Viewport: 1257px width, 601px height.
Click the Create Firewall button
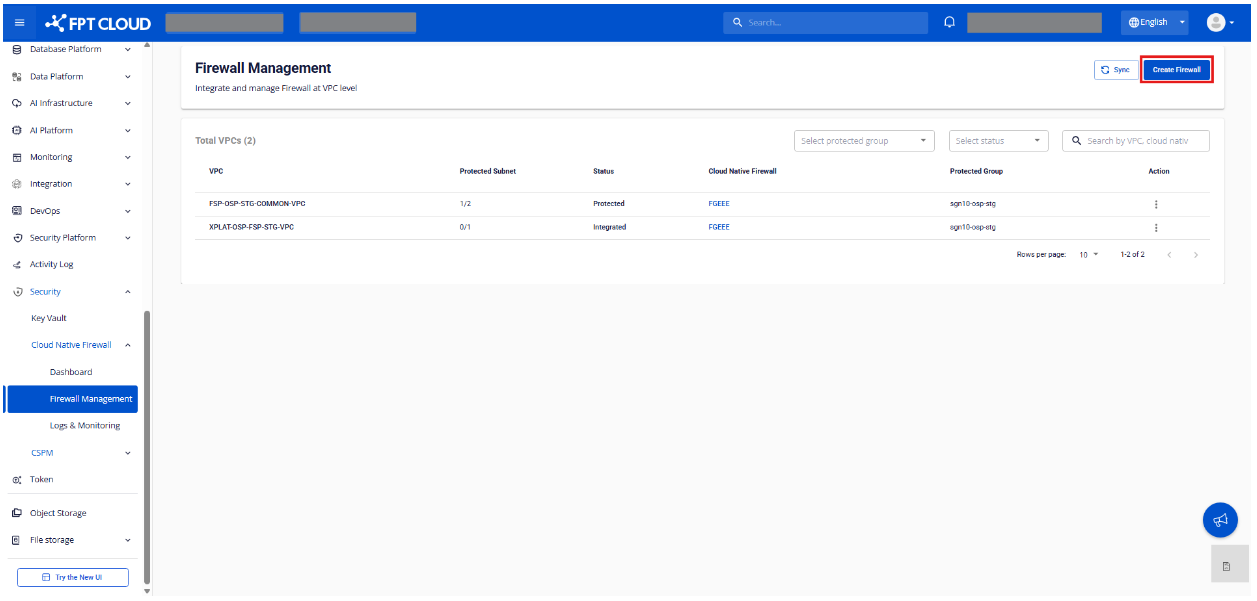pyautogui.click(x=1176, y=70)
